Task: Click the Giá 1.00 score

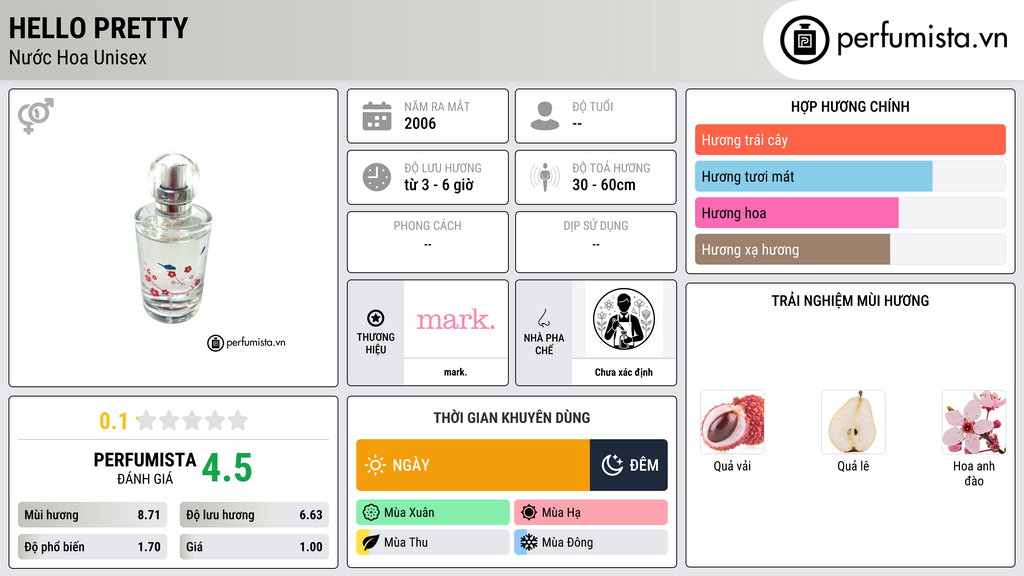Action: pyautogui.click(x=254, y=547)
